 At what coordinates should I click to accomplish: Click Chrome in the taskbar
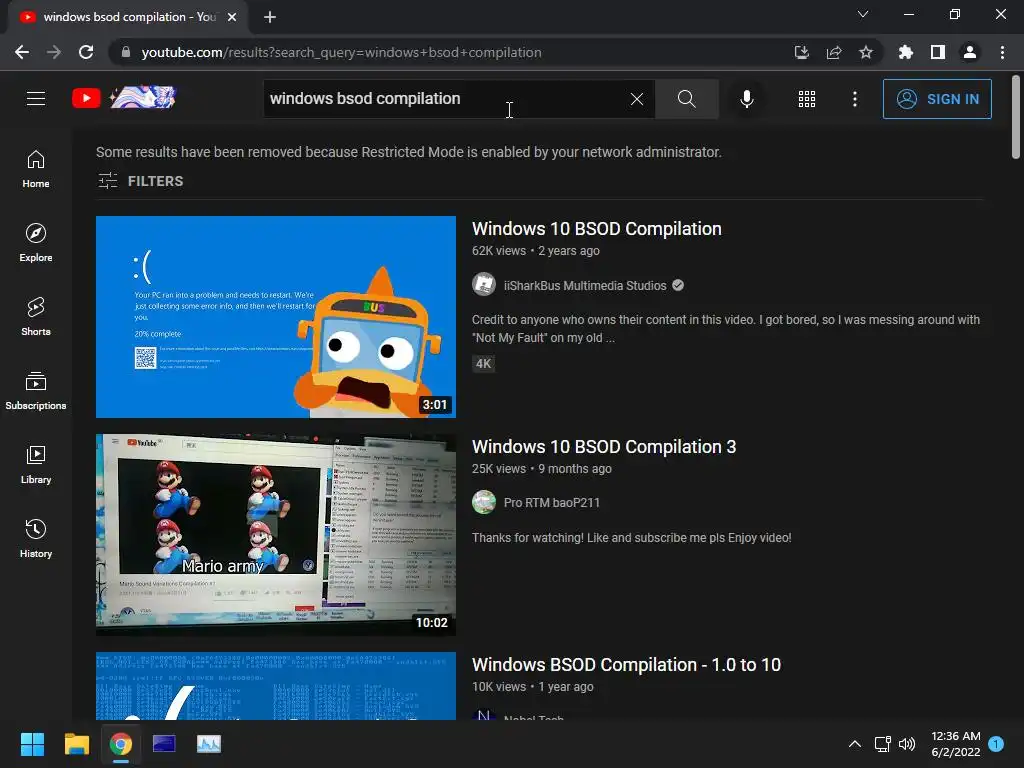[x=121, y=744]
